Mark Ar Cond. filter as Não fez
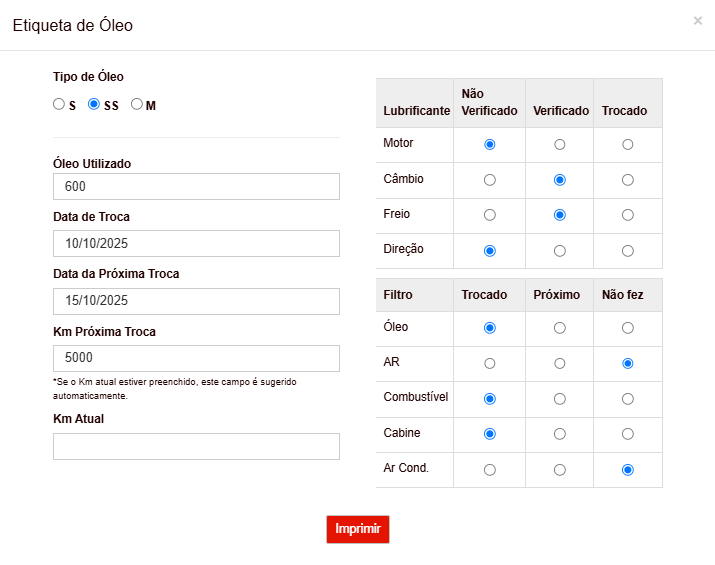The height and width of the screenshot is (565, 715). 627,470
